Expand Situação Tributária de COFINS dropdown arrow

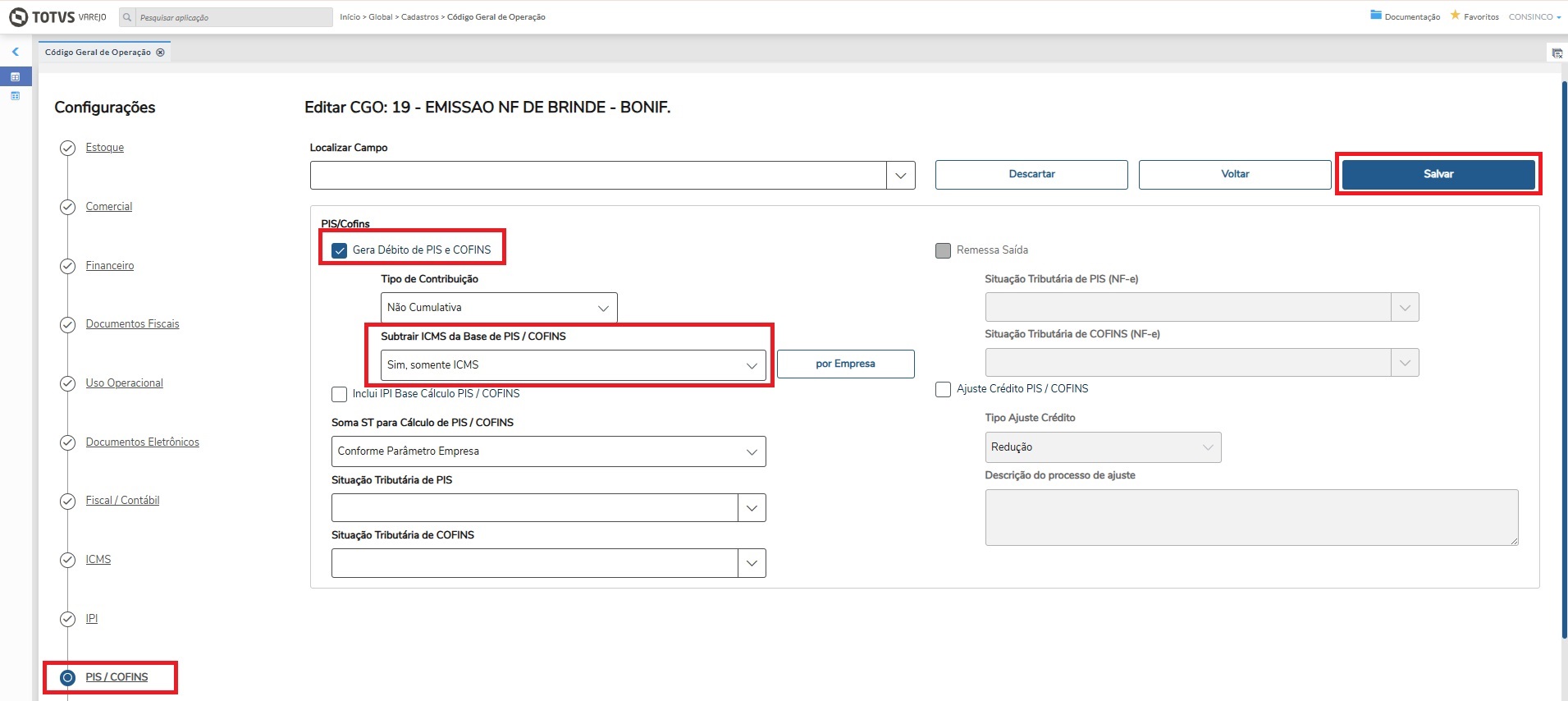752,563
